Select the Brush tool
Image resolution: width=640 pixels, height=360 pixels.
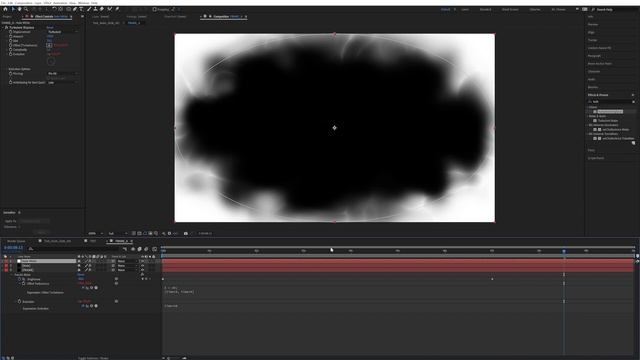[89, 9]
